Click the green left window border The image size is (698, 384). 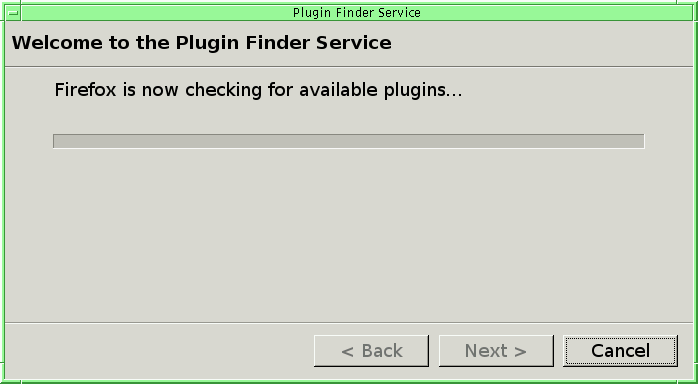2,191
